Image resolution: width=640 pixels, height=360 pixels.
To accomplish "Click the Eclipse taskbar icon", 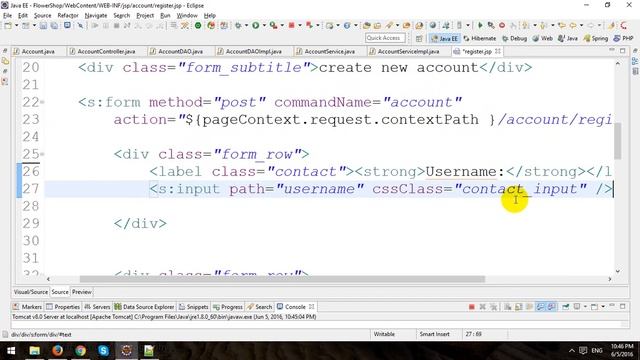I will [x=126, y=350].
